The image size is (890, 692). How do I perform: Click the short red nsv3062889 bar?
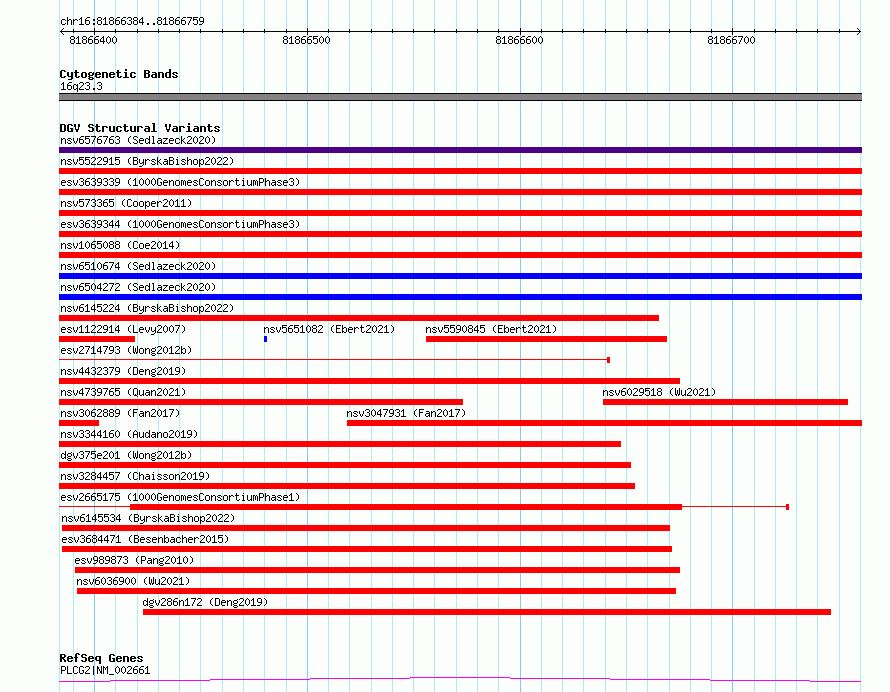pyautogui.click(x=79, y=423)
